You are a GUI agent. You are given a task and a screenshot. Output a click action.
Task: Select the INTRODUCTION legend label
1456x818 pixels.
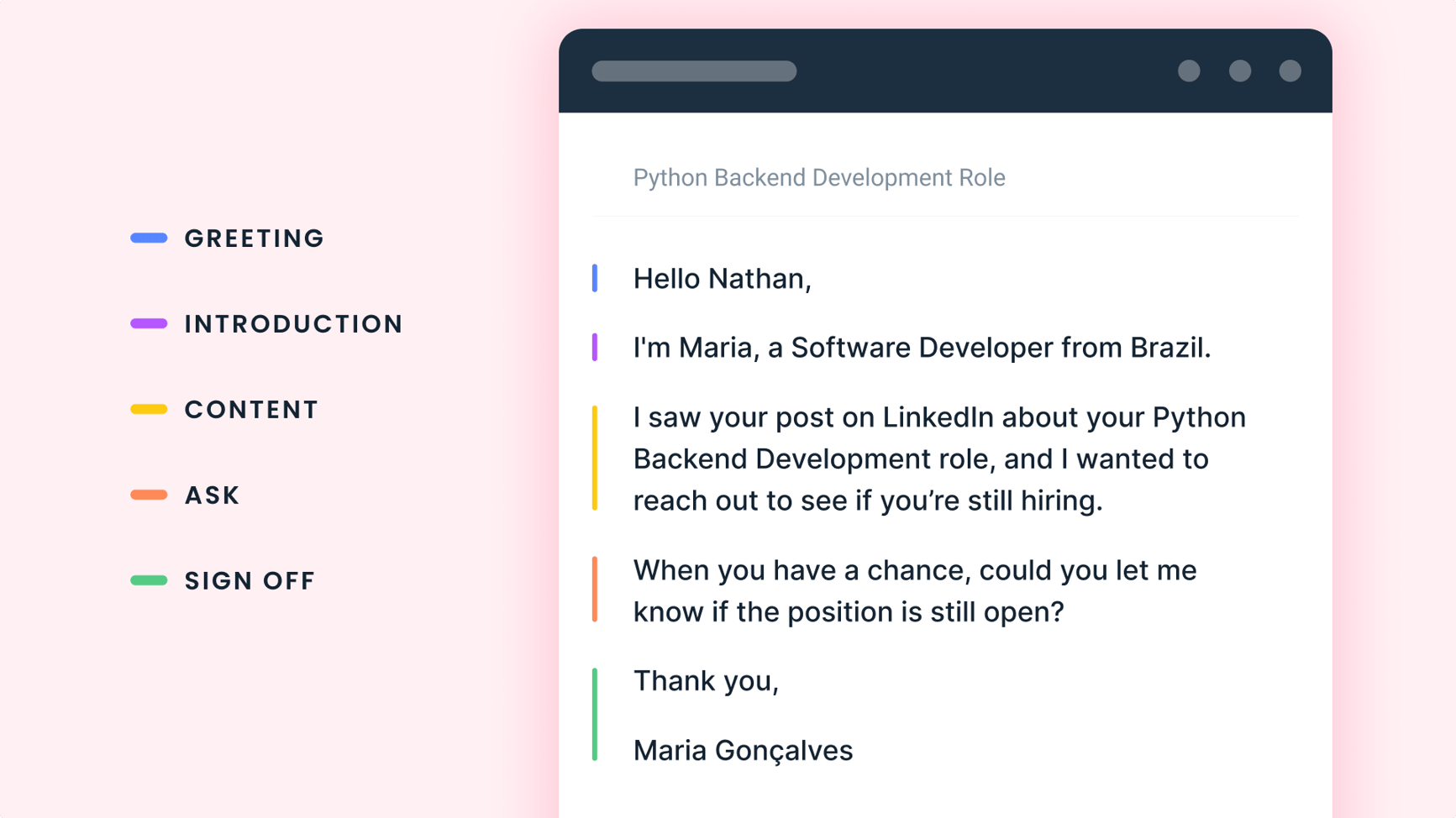[x=293, y=323]
